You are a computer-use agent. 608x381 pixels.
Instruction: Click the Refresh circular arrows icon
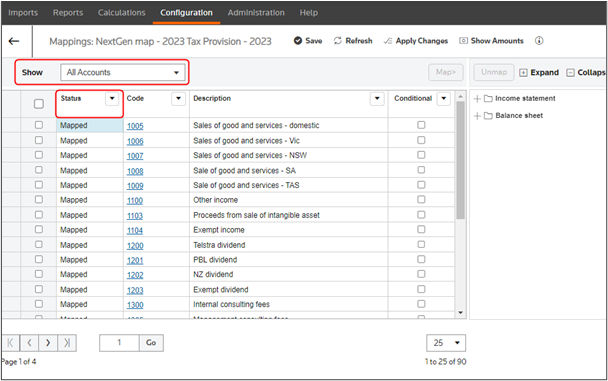tap(338, 41)
